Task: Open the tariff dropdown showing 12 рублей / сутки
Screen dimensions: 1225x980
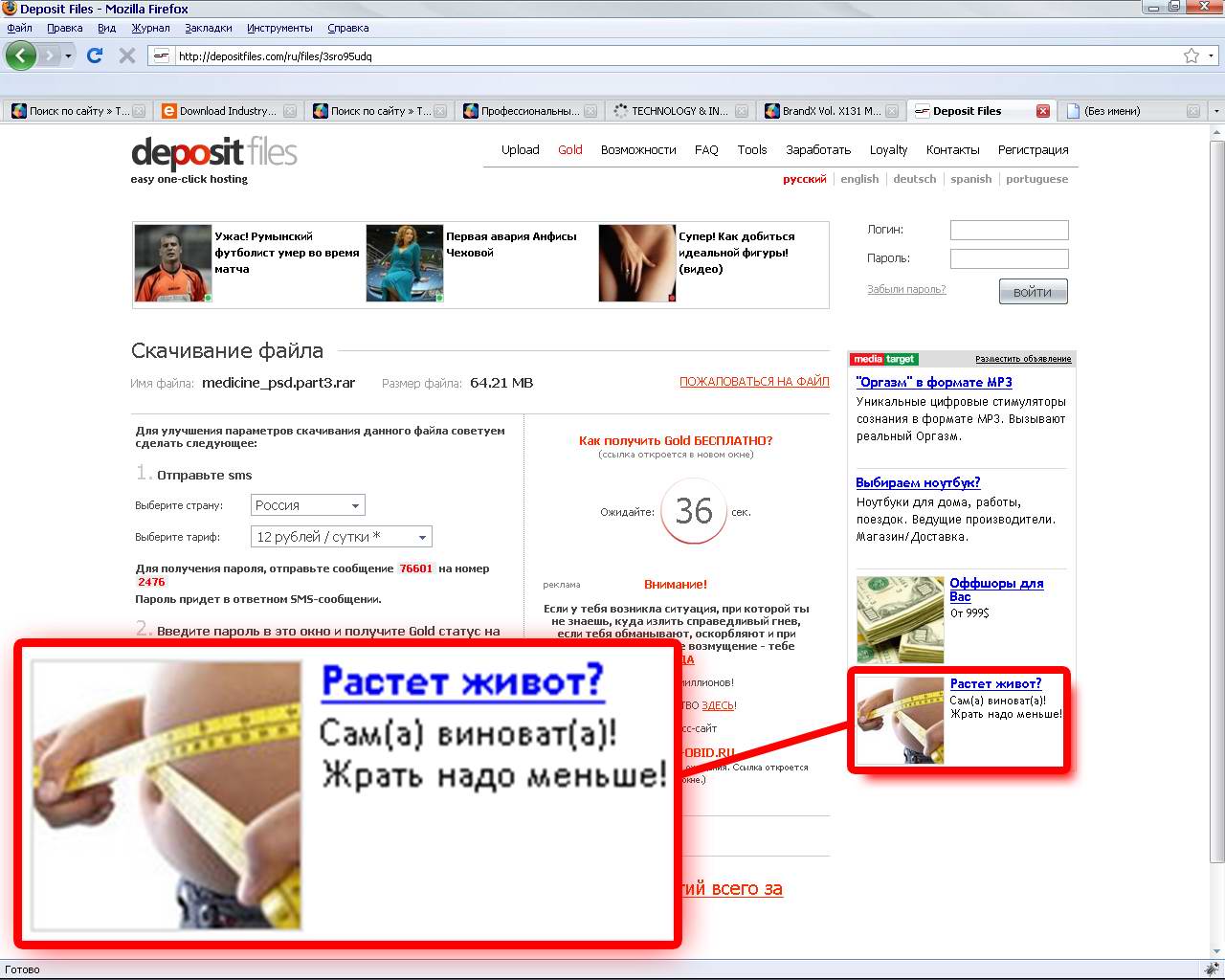Action: tap(342, 537)
